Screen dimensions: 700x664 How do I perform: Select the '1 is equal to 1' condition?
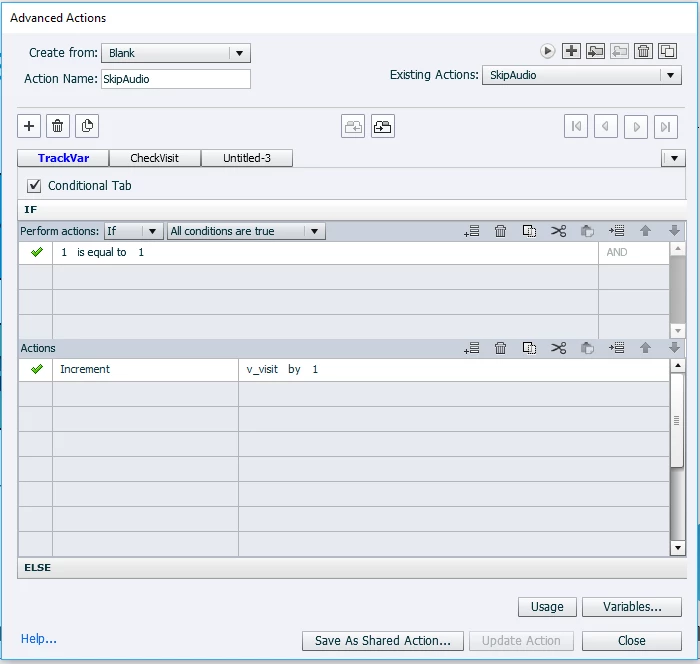[x=325, y=253]
